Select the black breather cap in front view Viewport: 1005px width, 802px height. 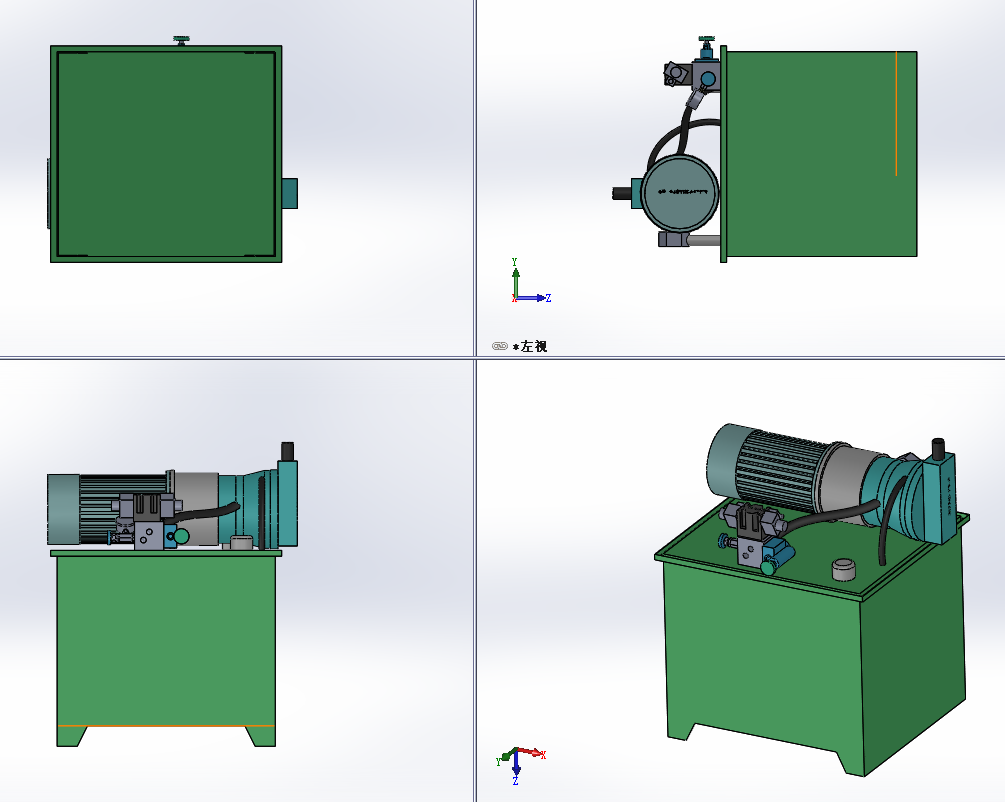[287, 451]
